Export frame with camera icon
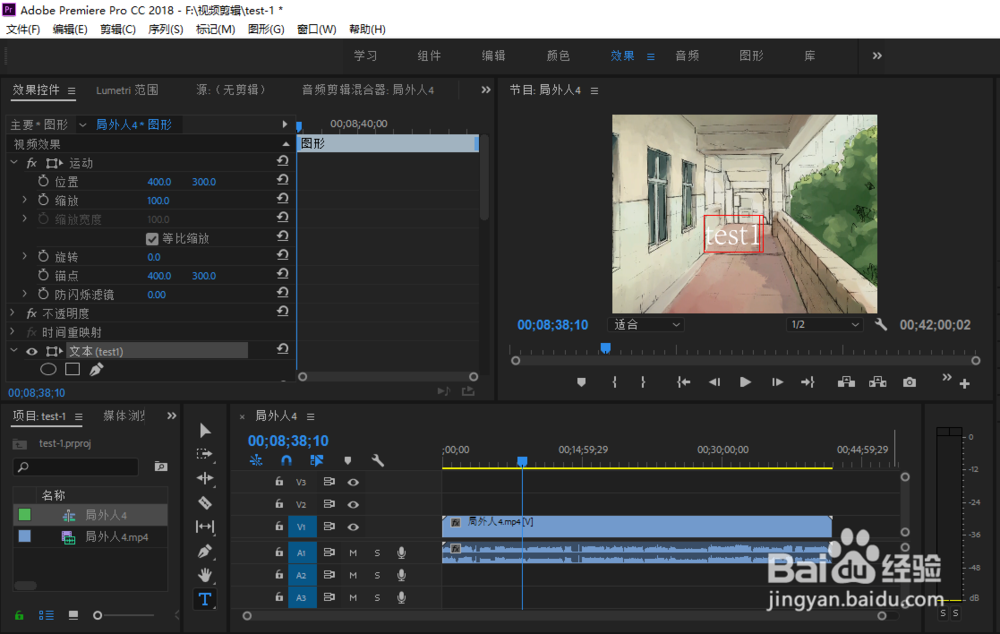 [x=909, y=382]
